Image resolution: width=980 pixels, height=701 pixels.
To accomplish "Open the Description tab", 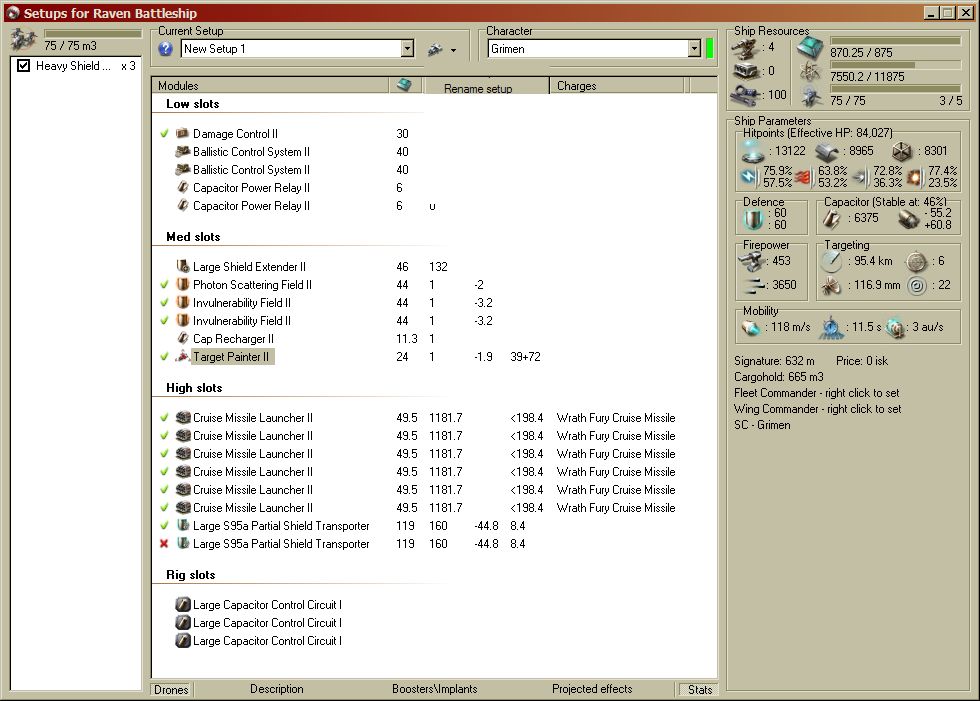I will point(277,689).
